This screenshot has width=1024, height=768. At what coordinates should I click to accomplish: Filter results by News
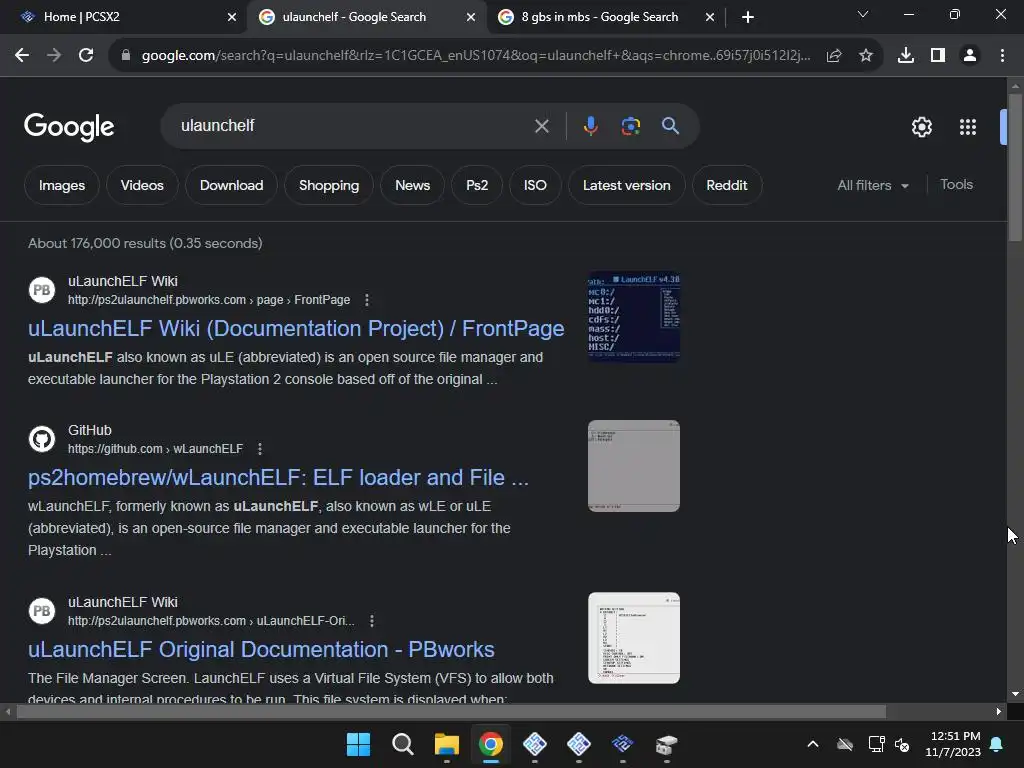413,185
